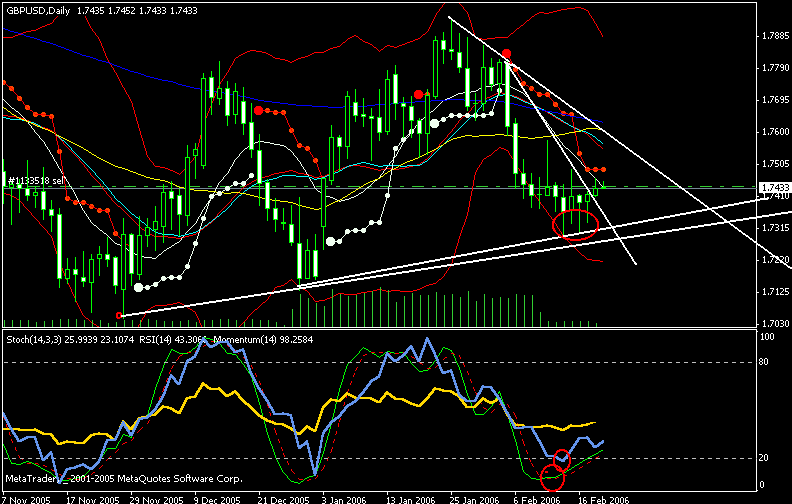Click the 1.7125 price axis label

(x=775, y=292)
